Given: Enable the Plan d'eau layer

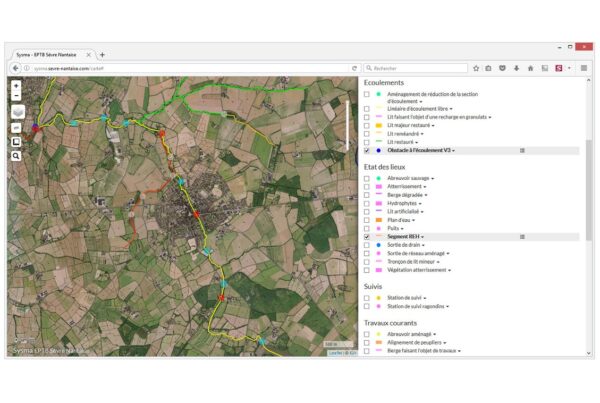Looking at the screenshot, I should pyautogui.click(x=367, y=220).
